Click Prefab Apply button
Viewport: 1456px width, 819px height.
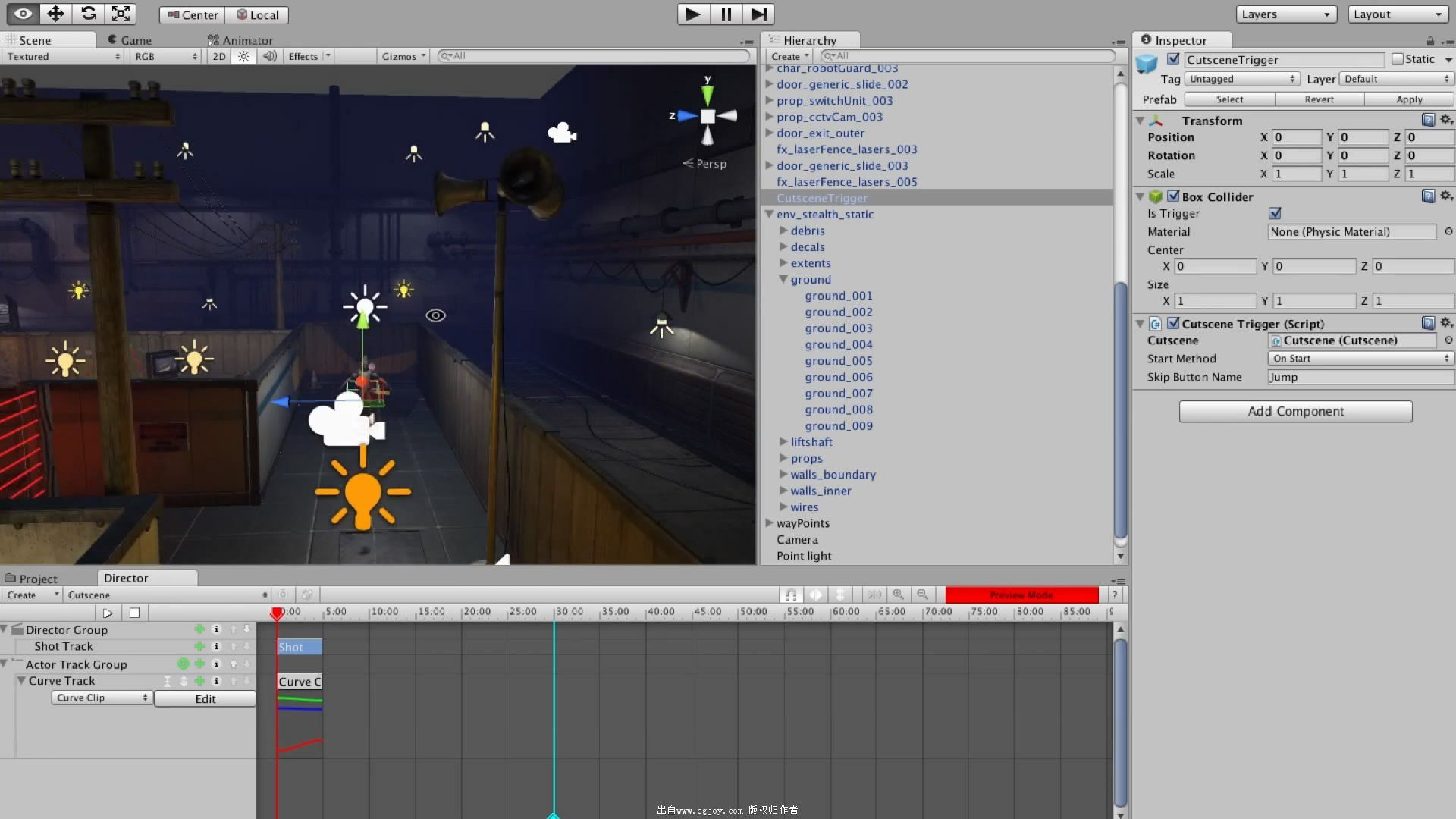[x=1409, y=99]
